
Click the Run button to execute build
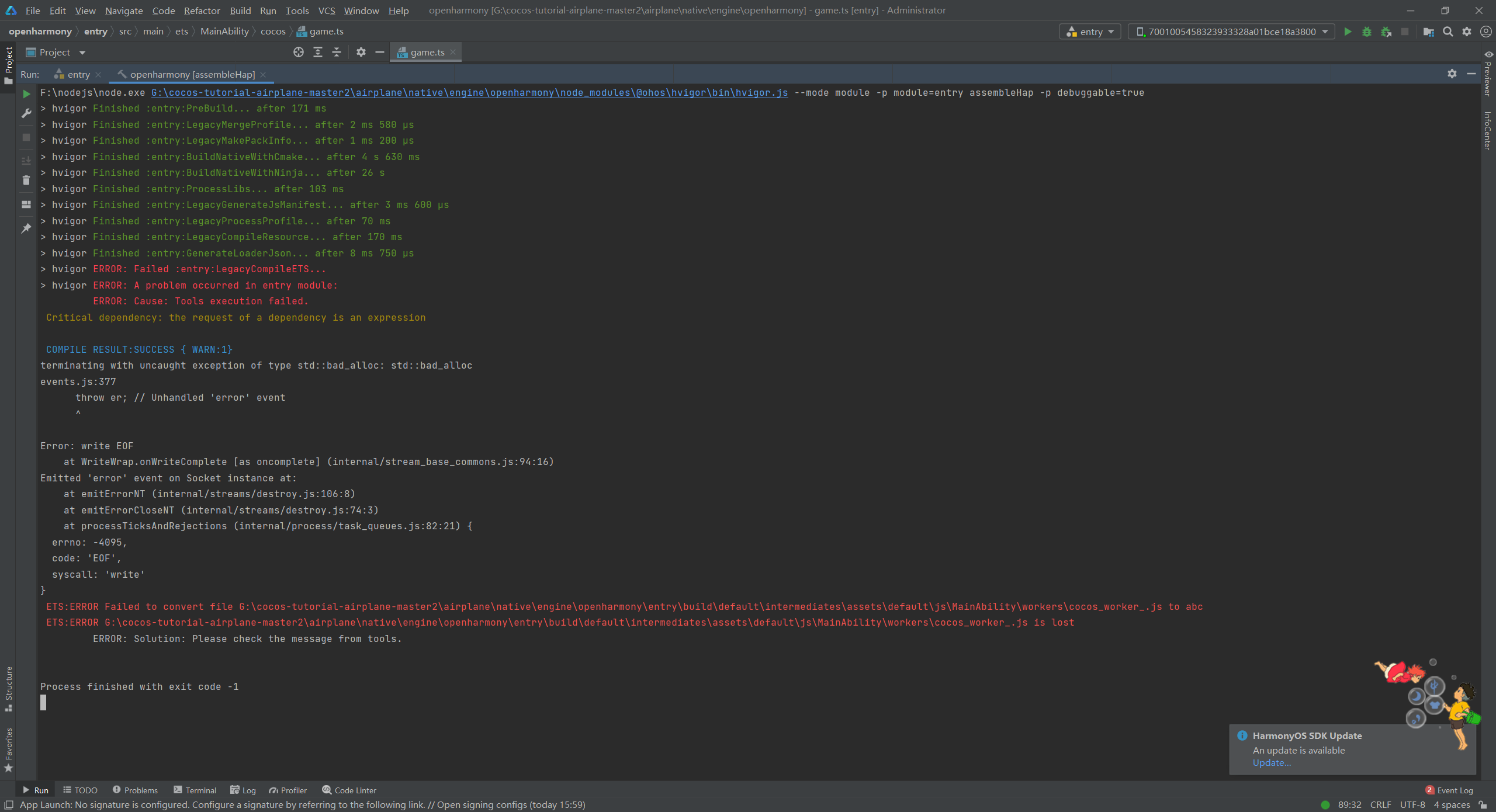click(x=1348, y=31)
